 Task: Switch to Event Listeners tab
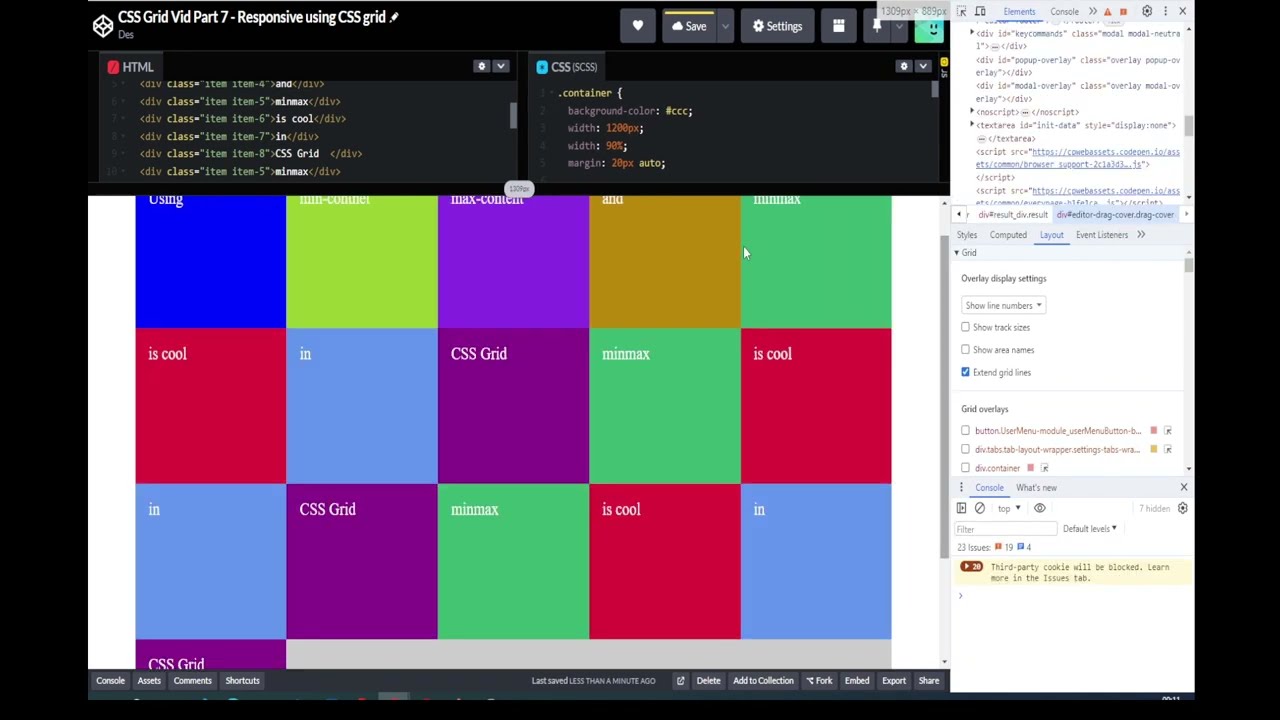(1102, 235)
